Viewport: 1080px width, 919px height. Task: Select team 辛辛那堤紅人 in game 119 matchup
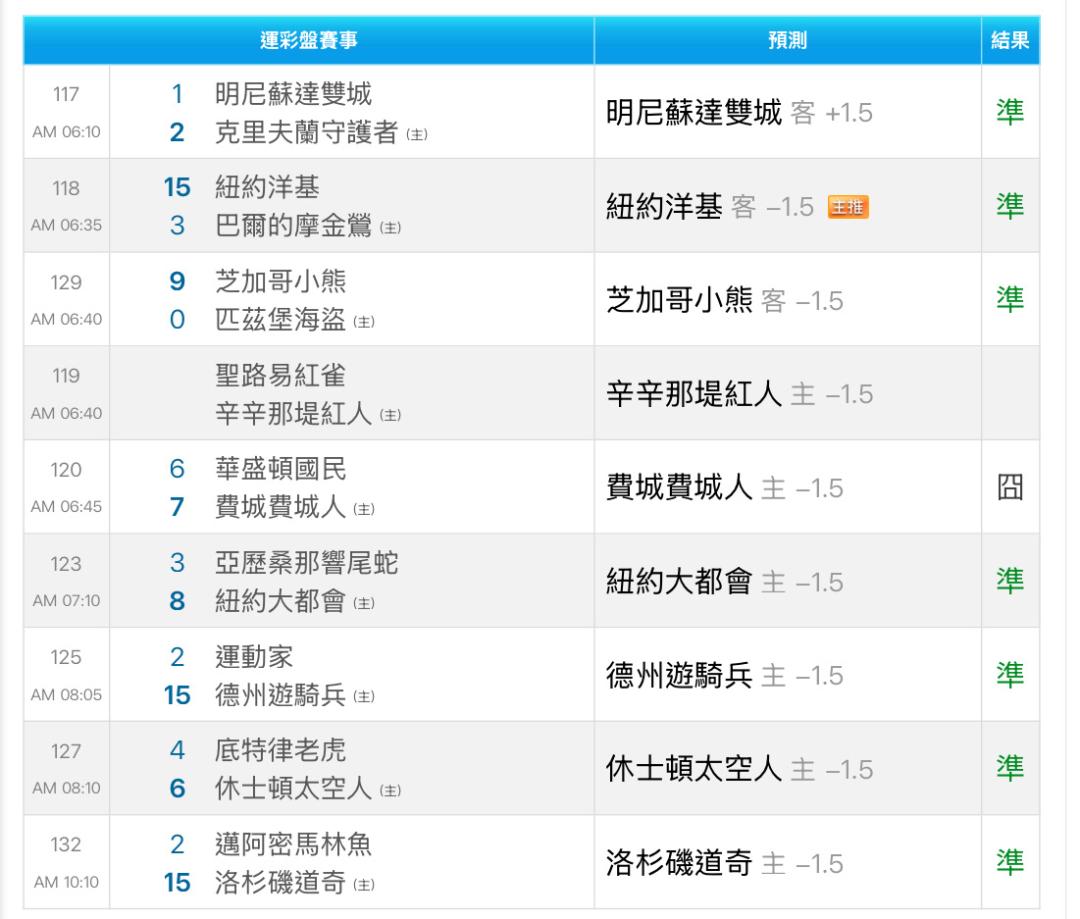click(293, 413)
